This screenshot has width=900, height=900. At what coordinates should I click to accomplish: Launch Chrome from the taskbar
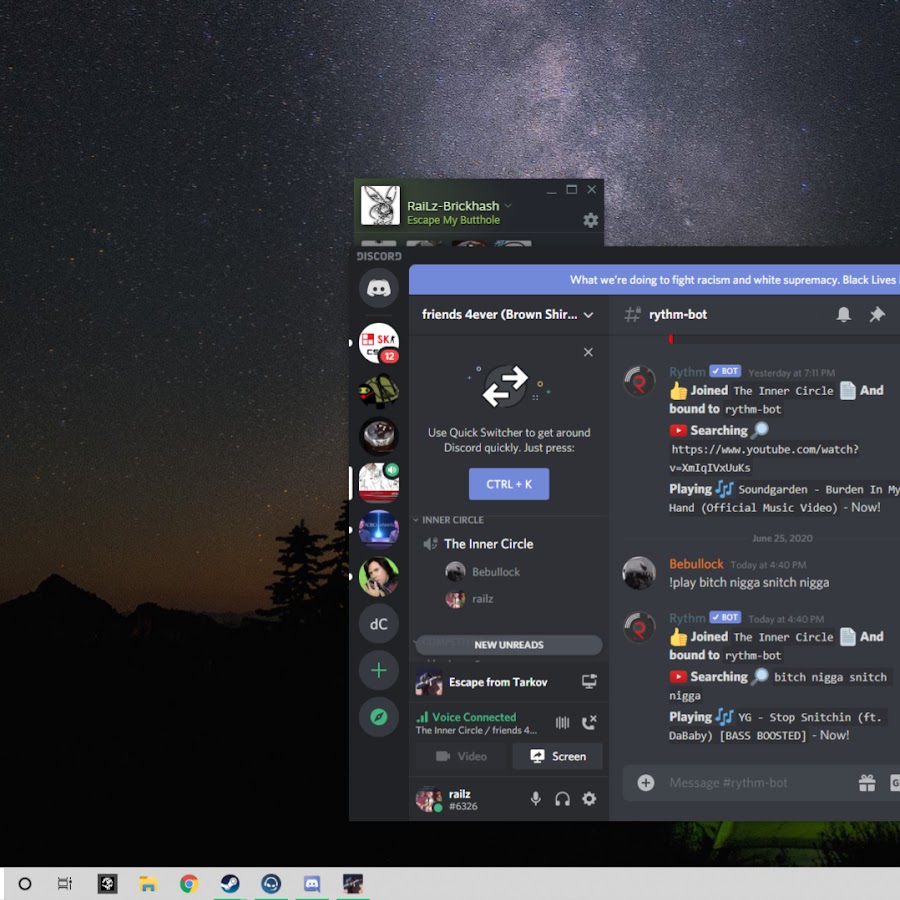click(x=189, y=883)
